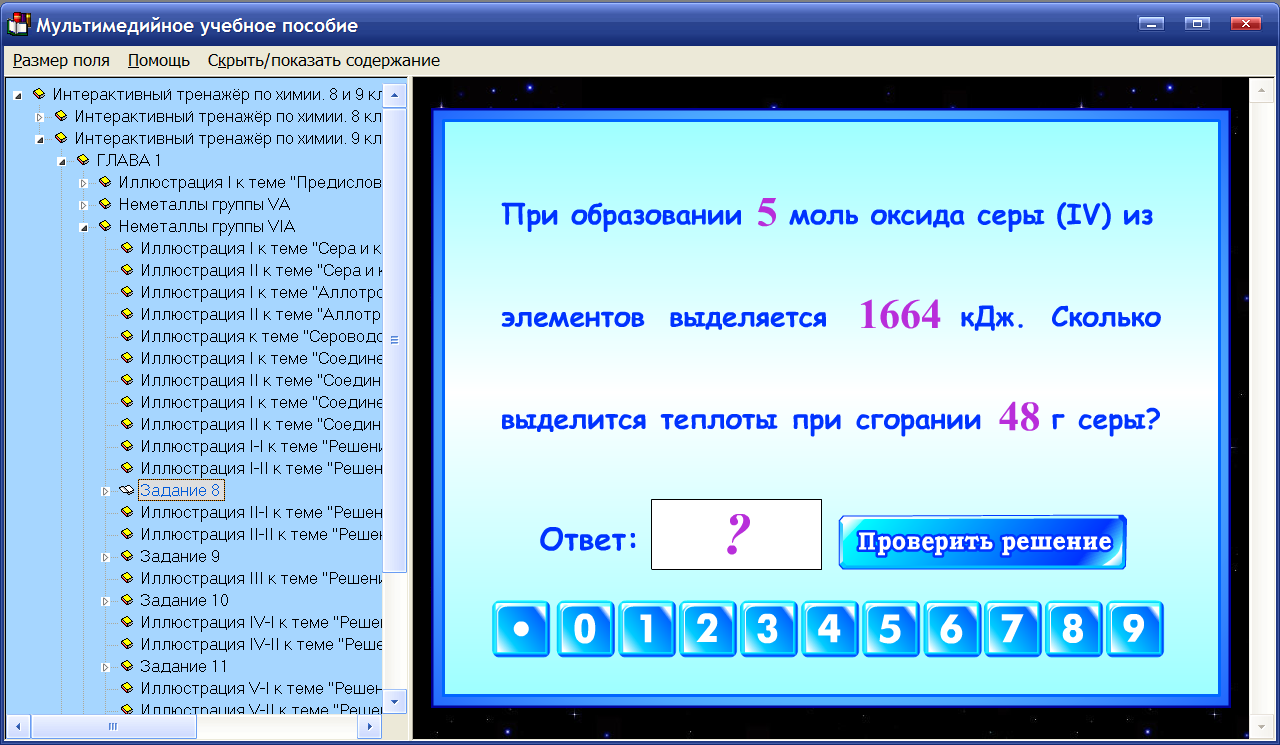This screenshot has height=745, width=1280.
Task: Click Скрыть/показать содержание in menu bar
Action: pyautogui.click(x=320, y=60)
